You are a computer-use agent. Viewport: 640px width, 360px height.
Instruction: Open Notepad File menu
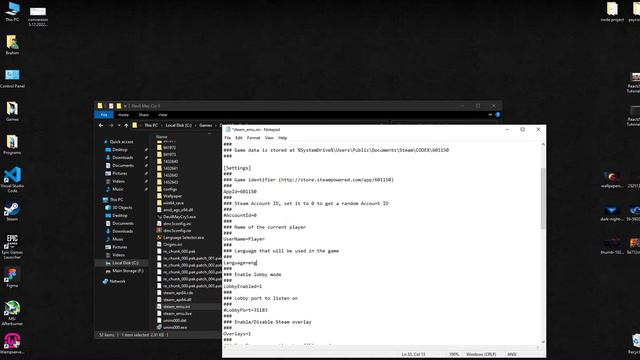click(227, 138)
